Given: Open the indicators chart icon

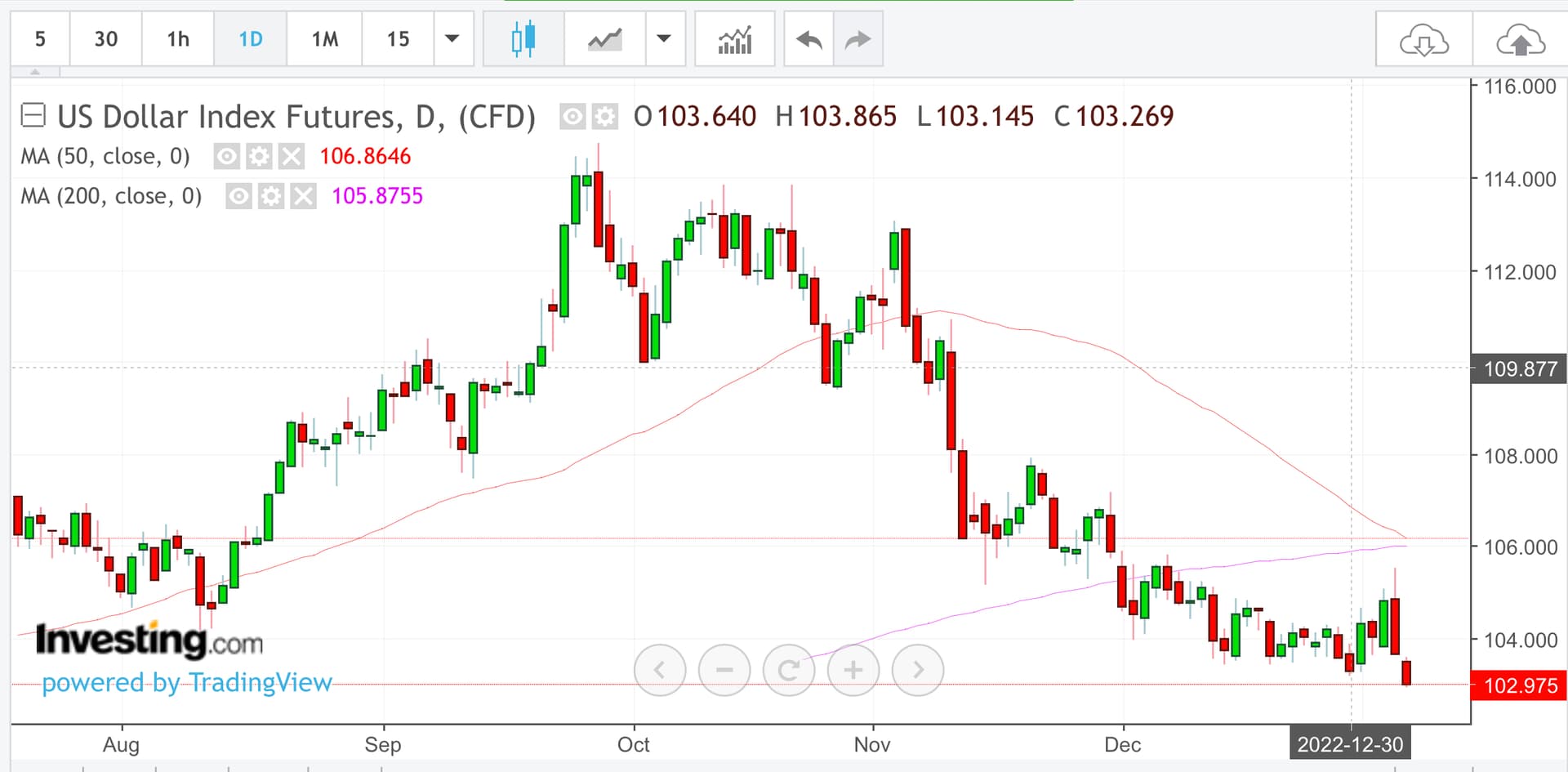Looking at the screenshot, I should pyautogui.click(x=734, y=39).
